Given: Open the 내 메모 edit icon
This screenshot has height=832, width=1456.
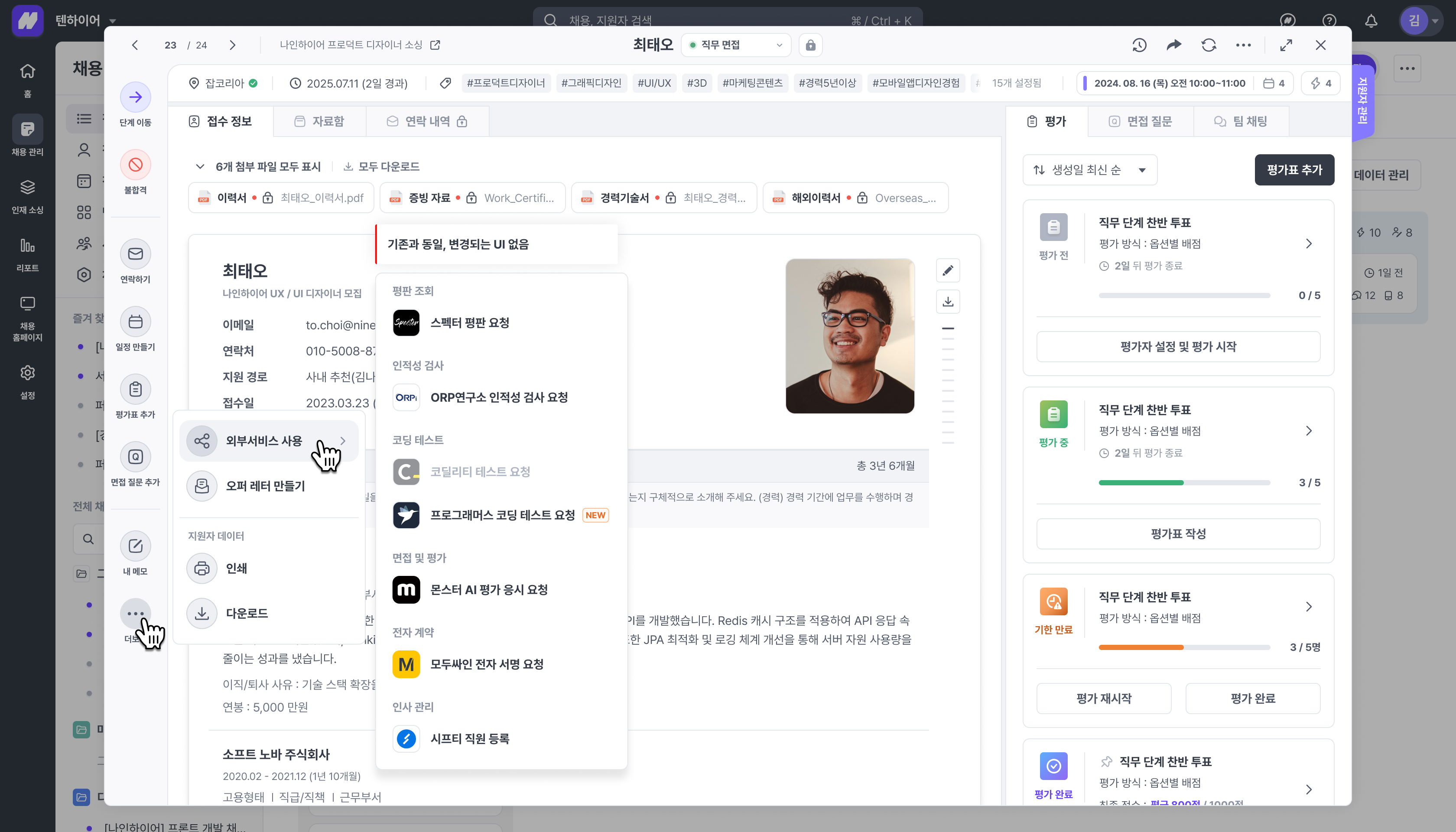Looking at the screenshot, I should pyautogui.click(x=136, y=546).
